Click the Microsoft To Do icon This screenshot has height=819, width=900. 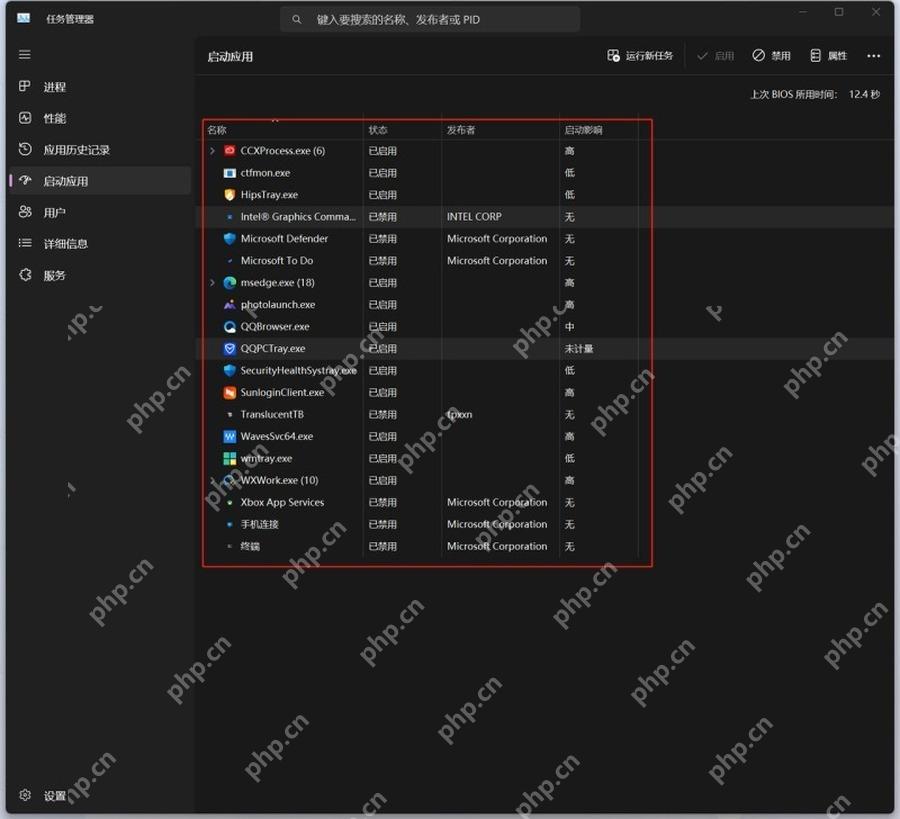pos(230,261)
